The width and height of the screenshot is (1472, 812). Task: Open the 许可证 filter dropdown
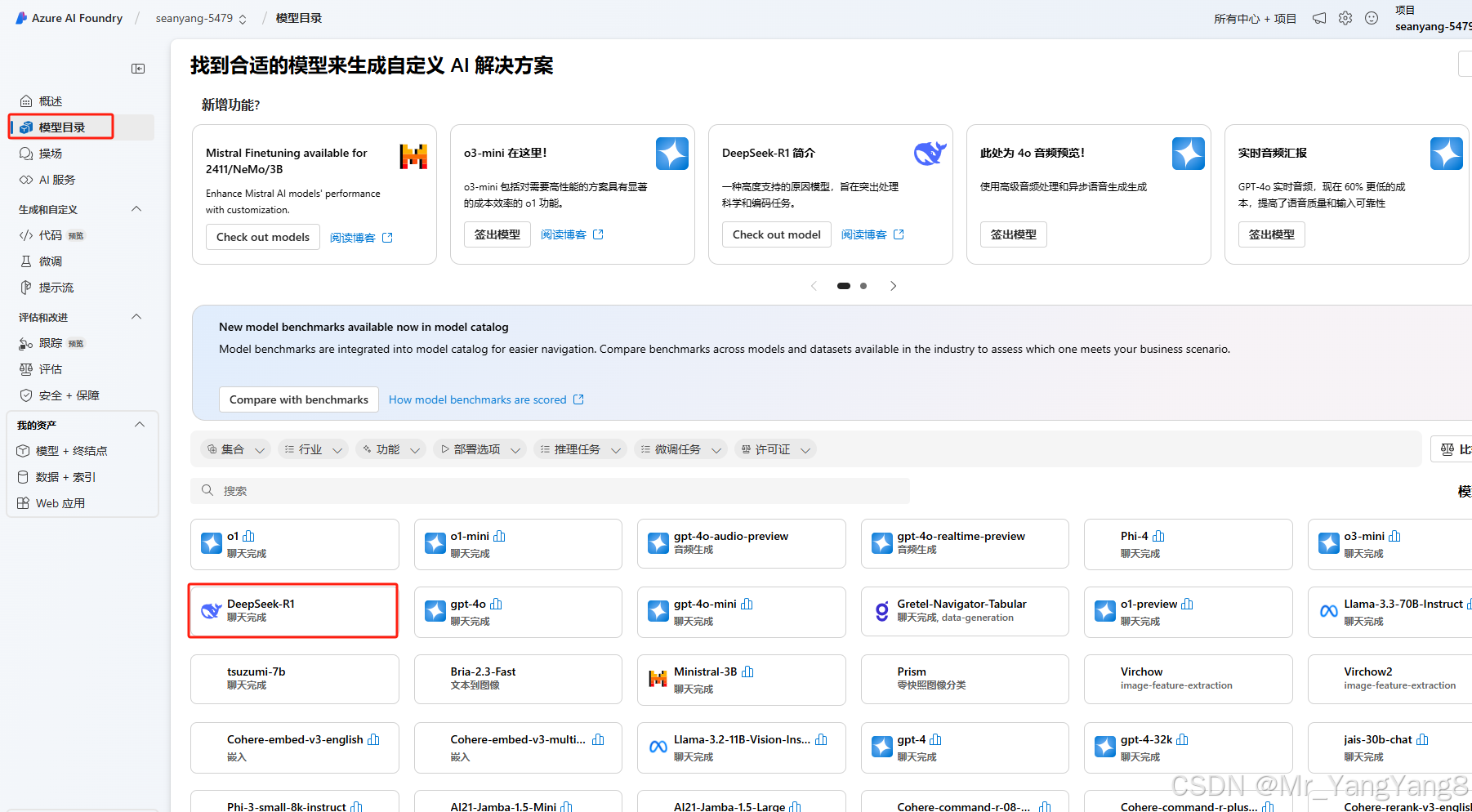click(x=775, y=449)
